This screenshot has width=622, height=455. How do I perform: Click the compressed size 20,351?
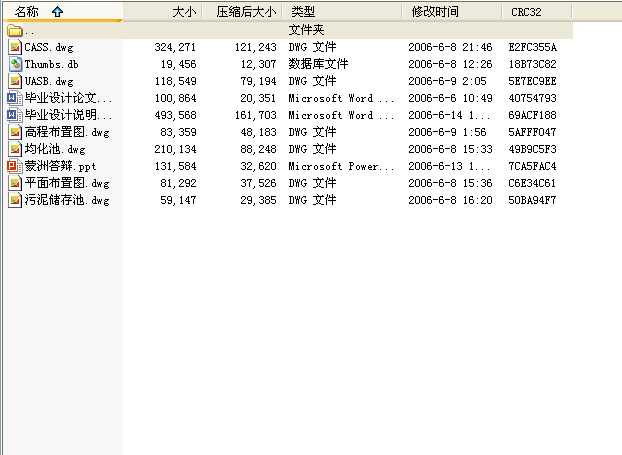[x=258, y=98]
